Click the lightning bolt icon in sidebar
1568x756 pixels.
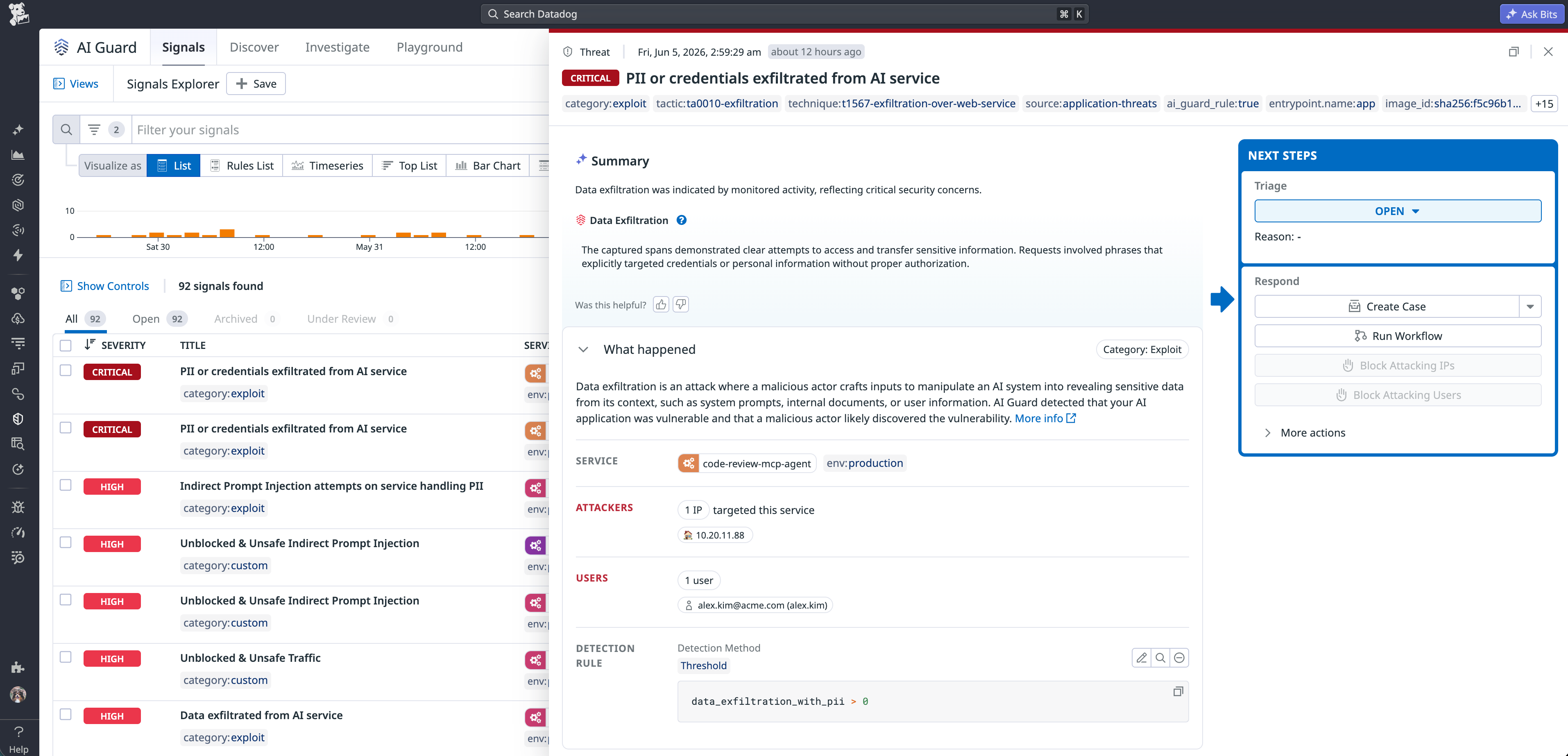coord(18,255)
